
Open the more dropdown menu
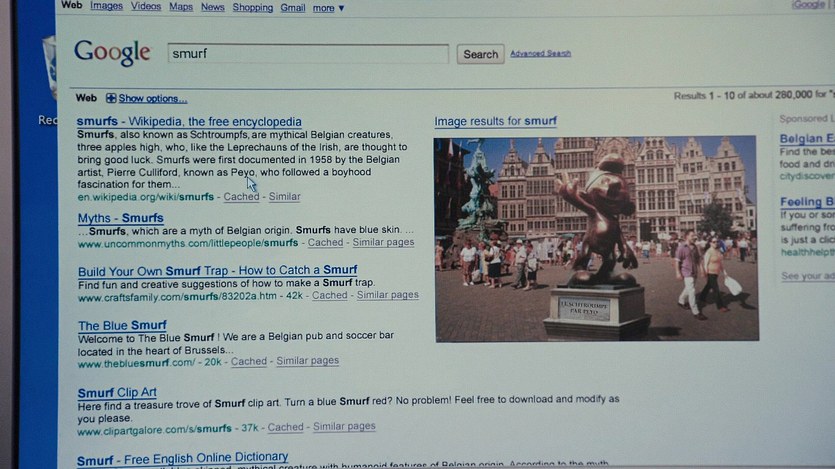[328, 8]
